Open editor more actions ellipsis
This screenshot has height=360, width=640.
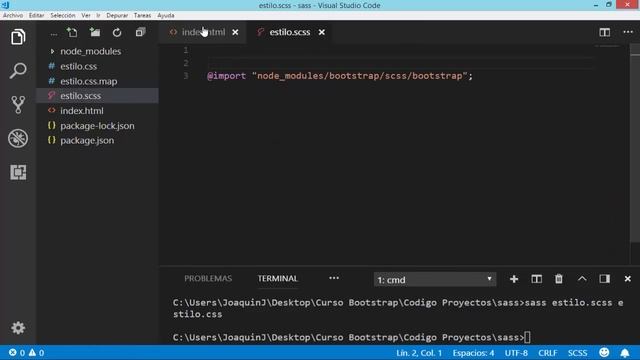(628, 32)
